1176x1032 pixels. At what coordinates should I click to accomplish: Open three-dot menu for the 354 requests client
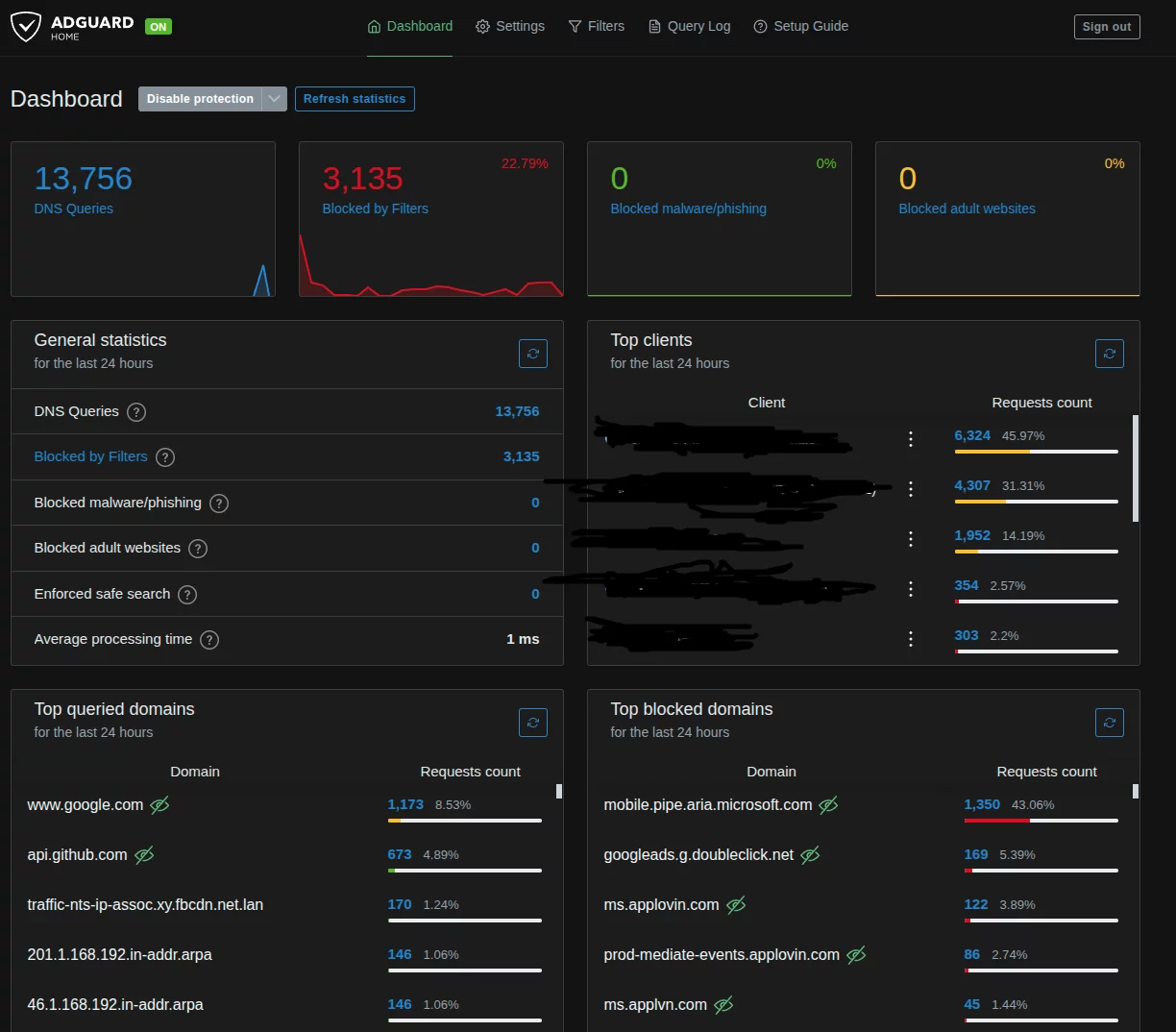(911, 589)
